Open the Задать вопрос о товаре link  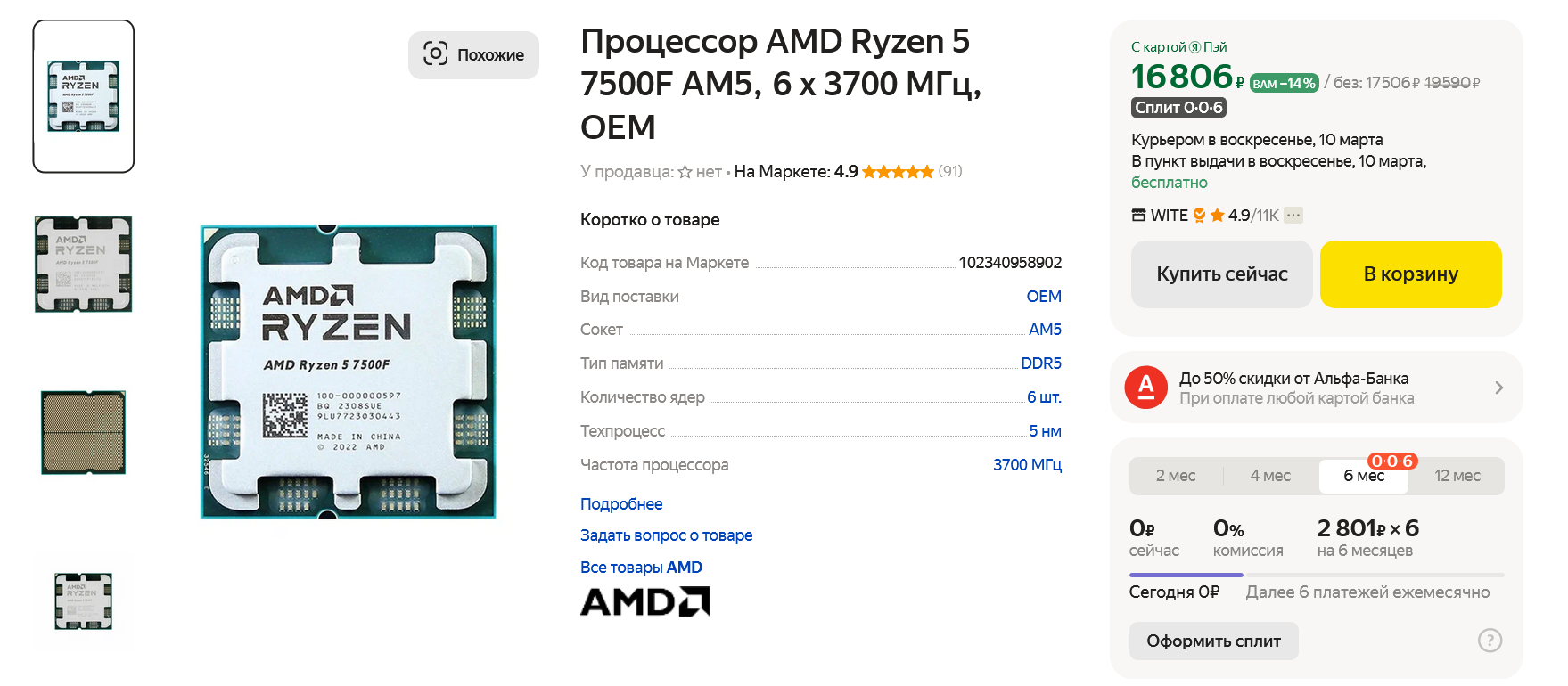666,535
